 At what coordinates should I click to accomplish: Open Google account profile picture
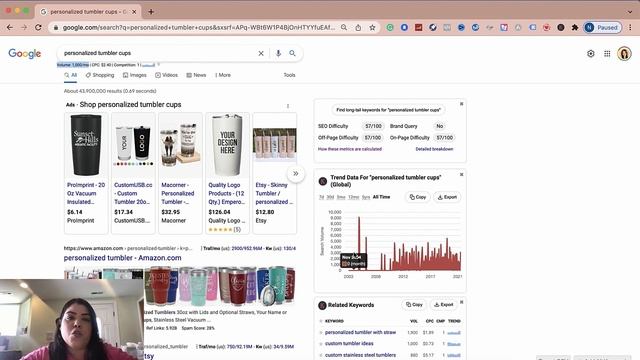(x=624, y=53)
